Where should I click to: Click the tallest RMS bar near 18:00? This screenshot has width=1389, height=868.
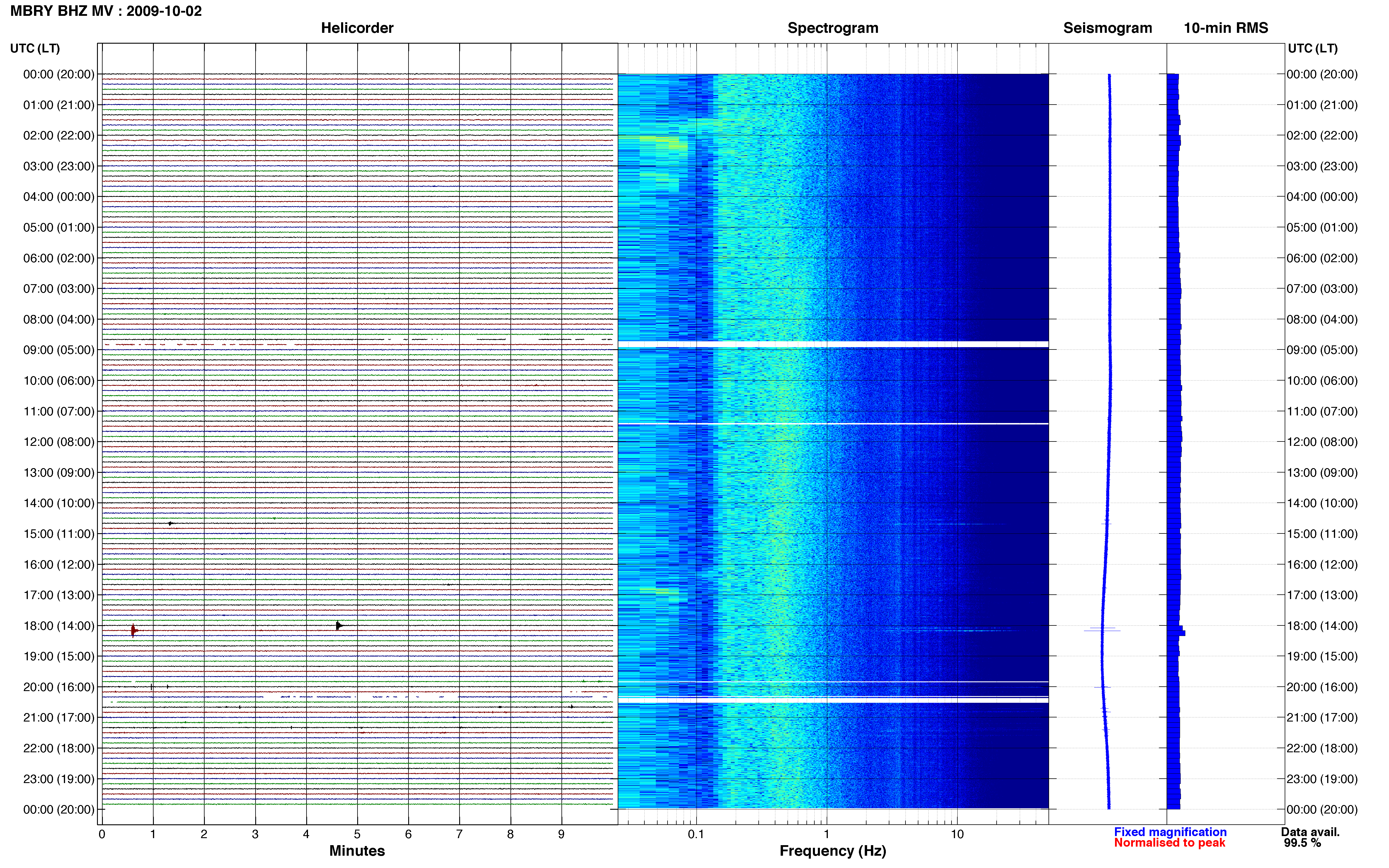1176,633
